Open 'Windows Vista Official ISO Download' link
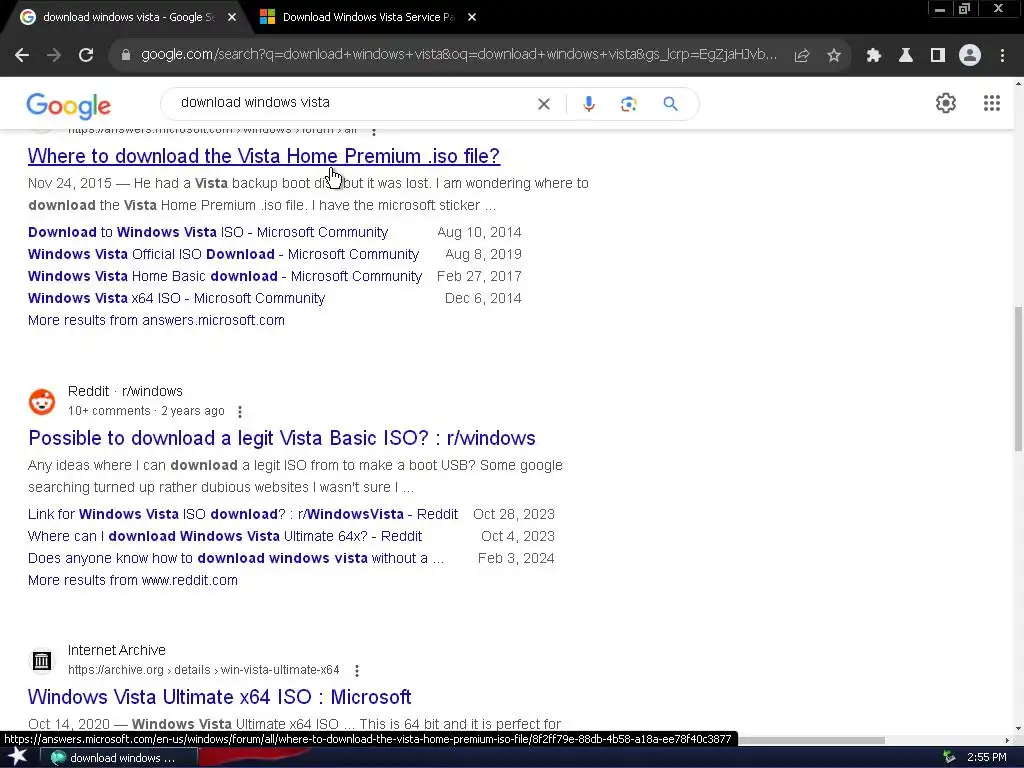Screen dimensions: 1024x768 point(223,254)
